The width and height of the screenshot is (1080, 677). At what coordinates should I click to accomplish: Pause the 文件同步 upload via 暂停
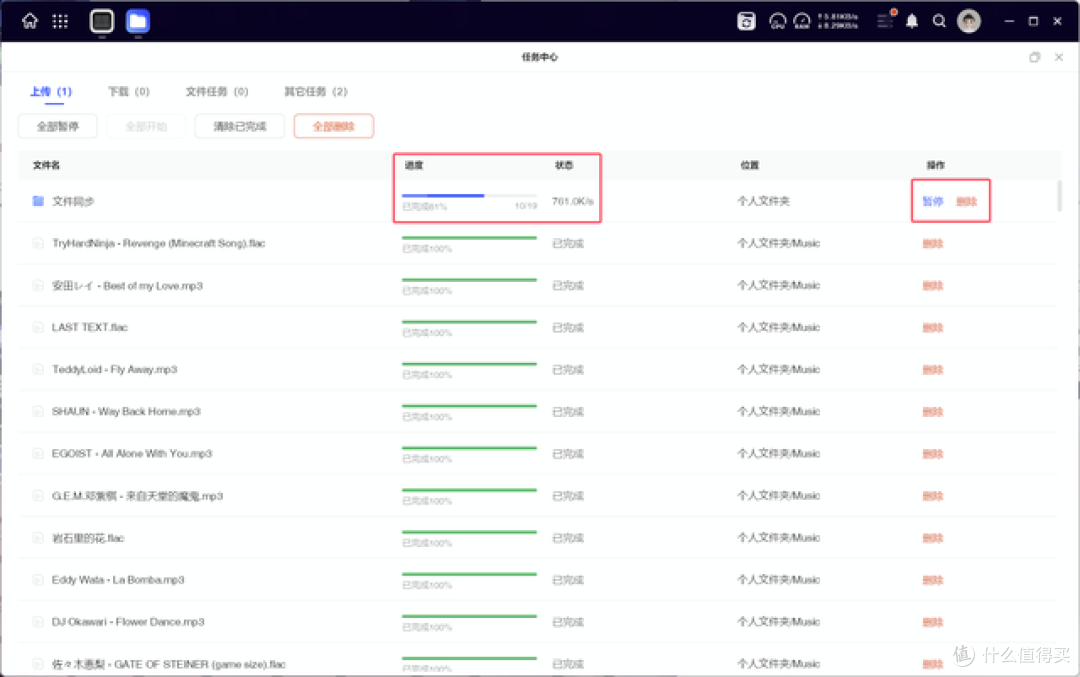click(933, 201)
